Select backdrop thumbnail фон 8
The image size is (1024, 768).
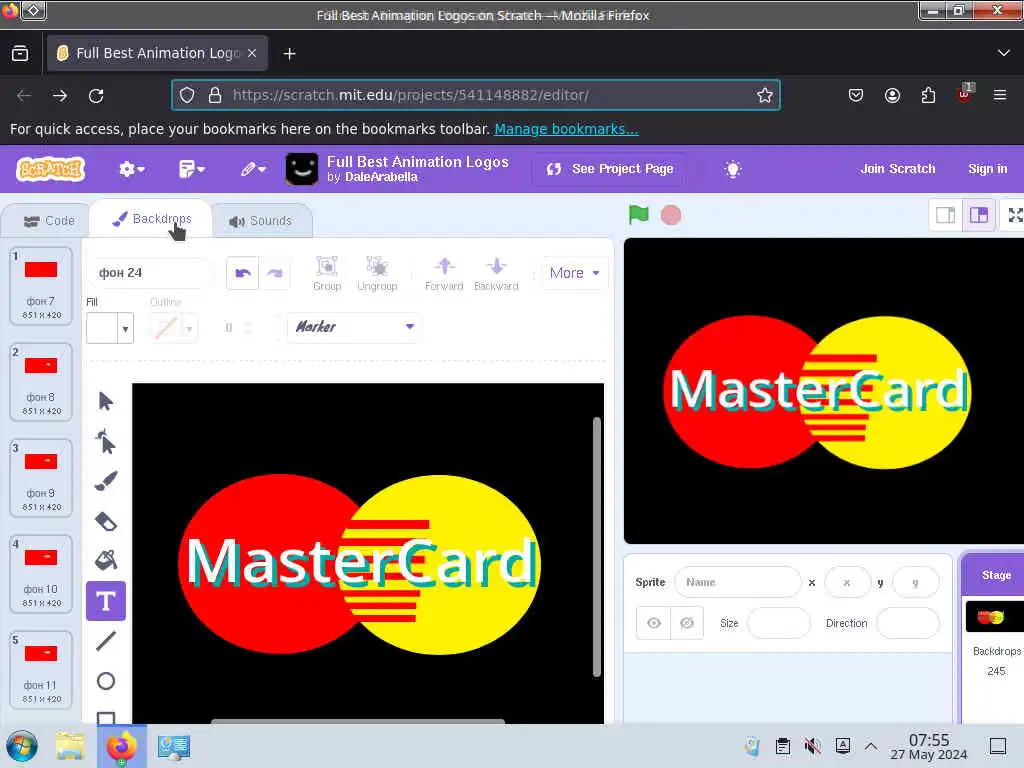pos(40,381)
